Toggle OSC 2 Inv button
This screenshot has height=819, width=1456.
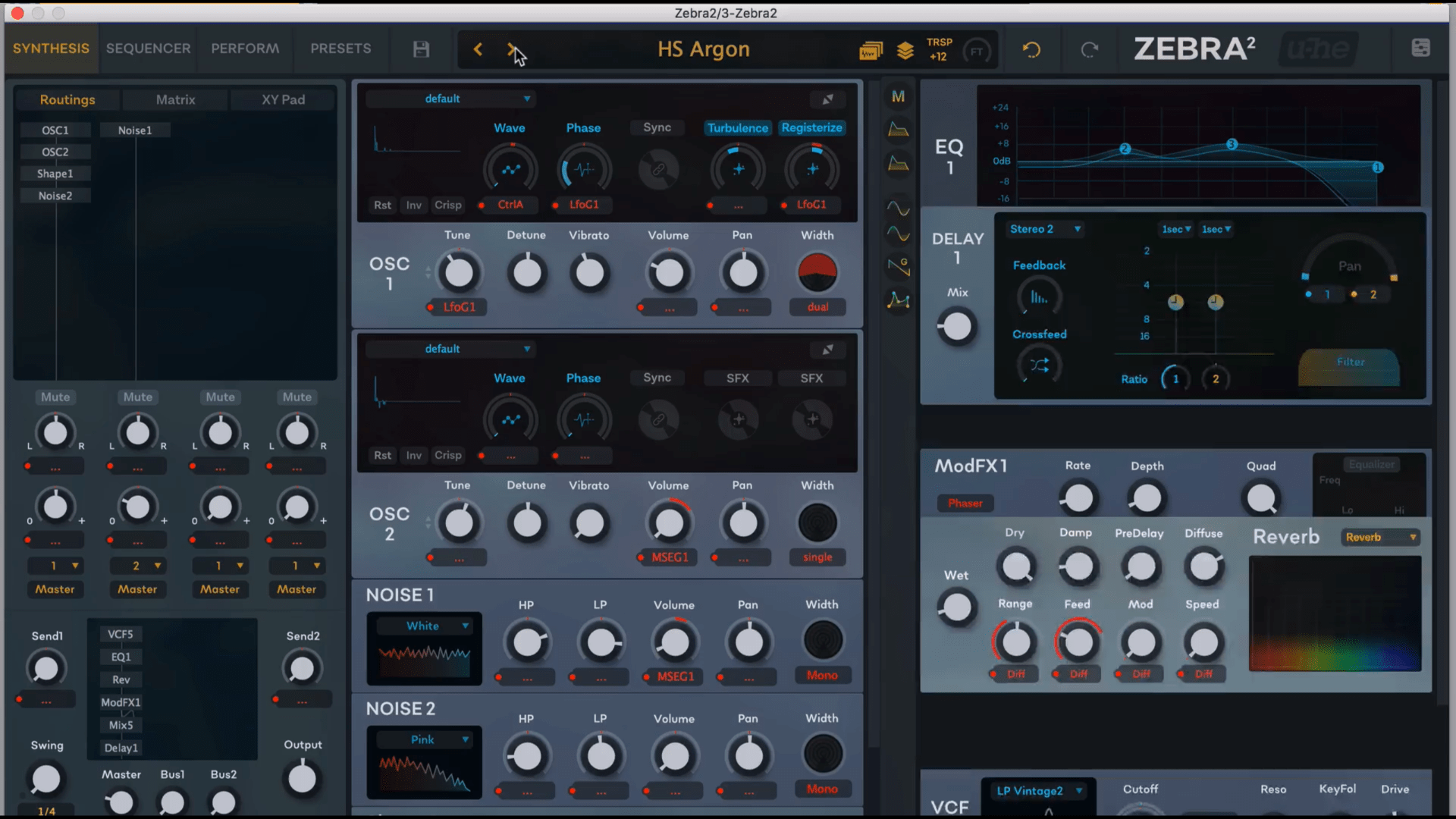[x=413, y=455]
